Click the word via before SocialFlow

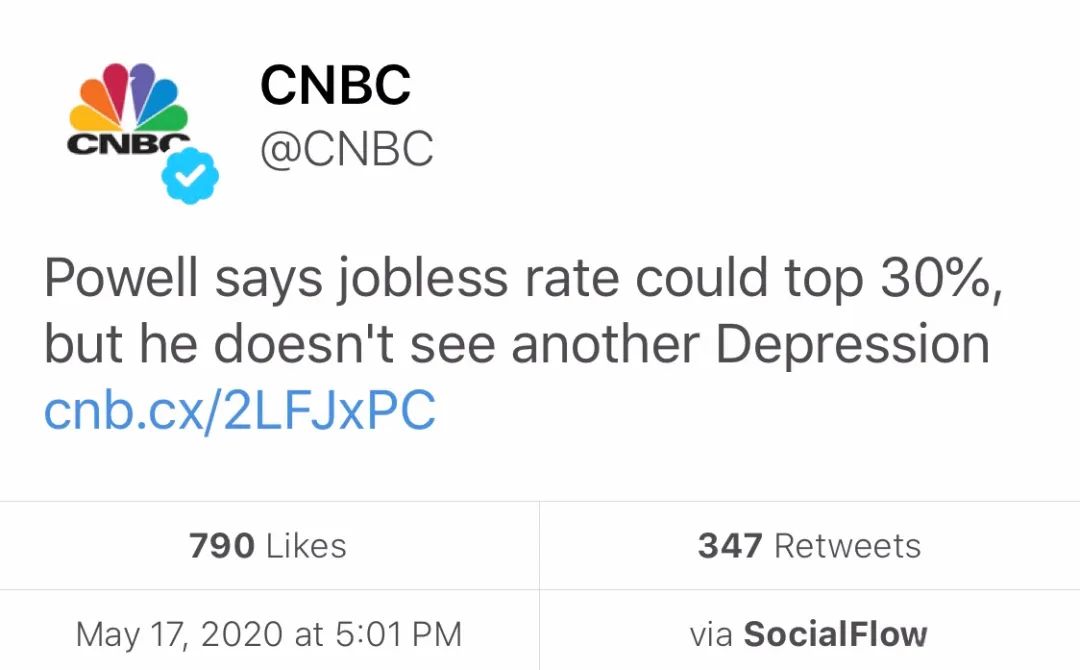tap(712, 634)
